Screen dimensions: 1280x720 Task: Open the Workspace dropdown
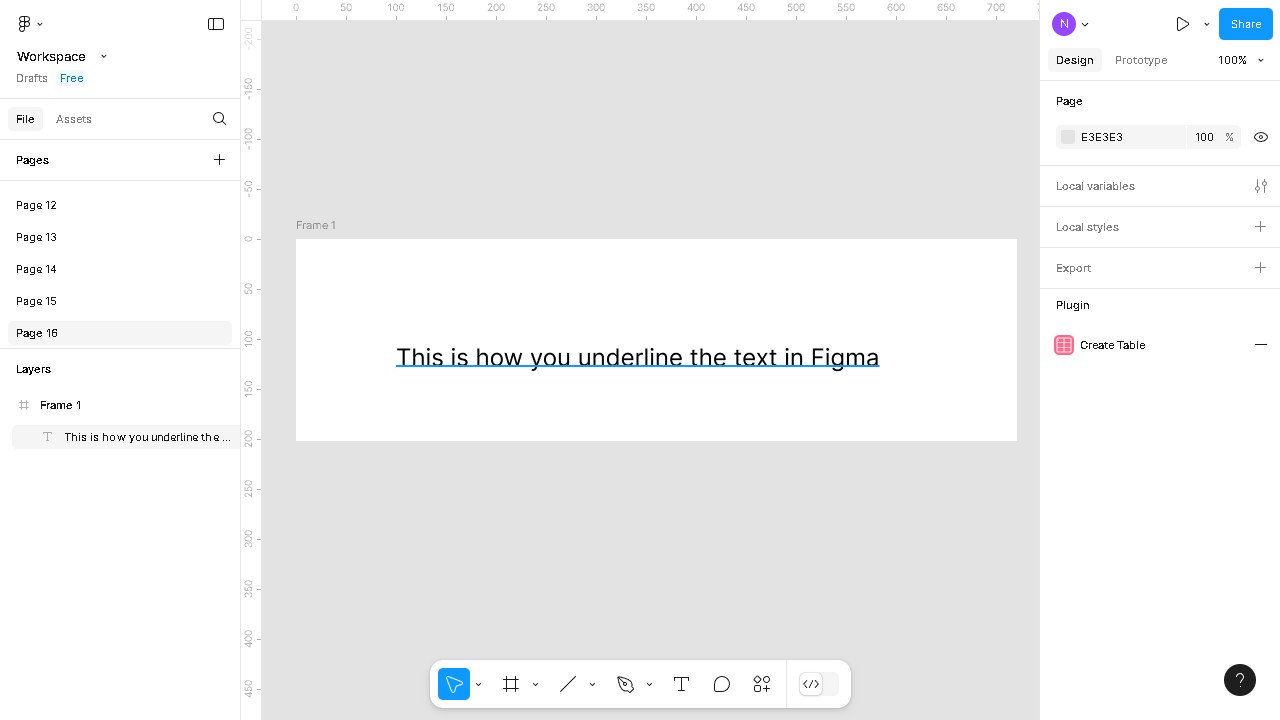click(x=103, y=57)
